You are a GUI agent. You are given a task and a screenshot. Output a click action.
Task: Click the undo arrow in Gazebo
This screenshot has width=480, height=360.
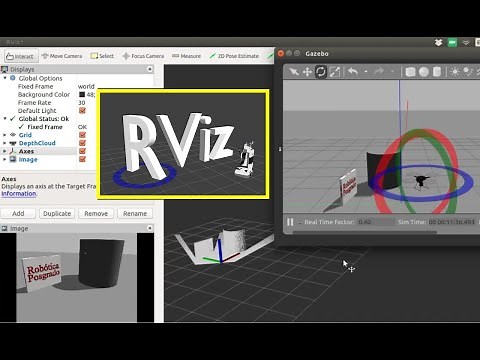pos(353,71)
